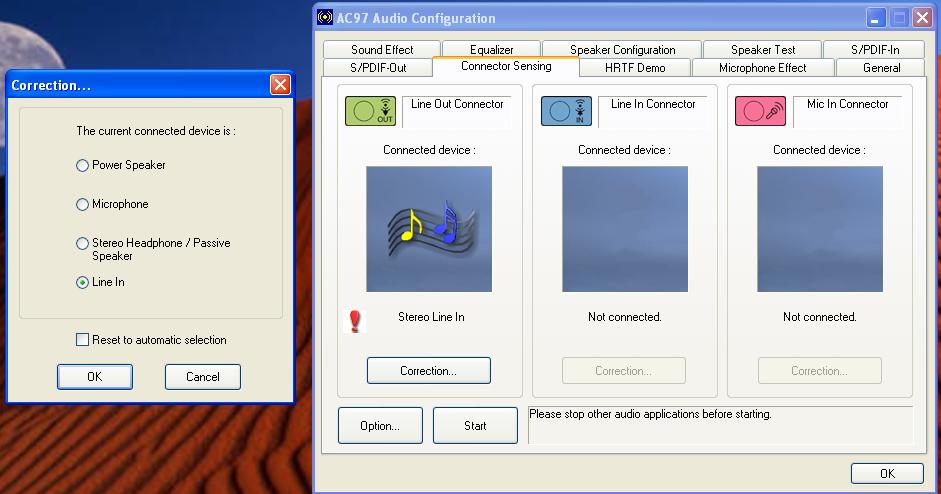Click the Line Out Connector label
This screenshot has width=941, height=494.
[x=457, y=104]
